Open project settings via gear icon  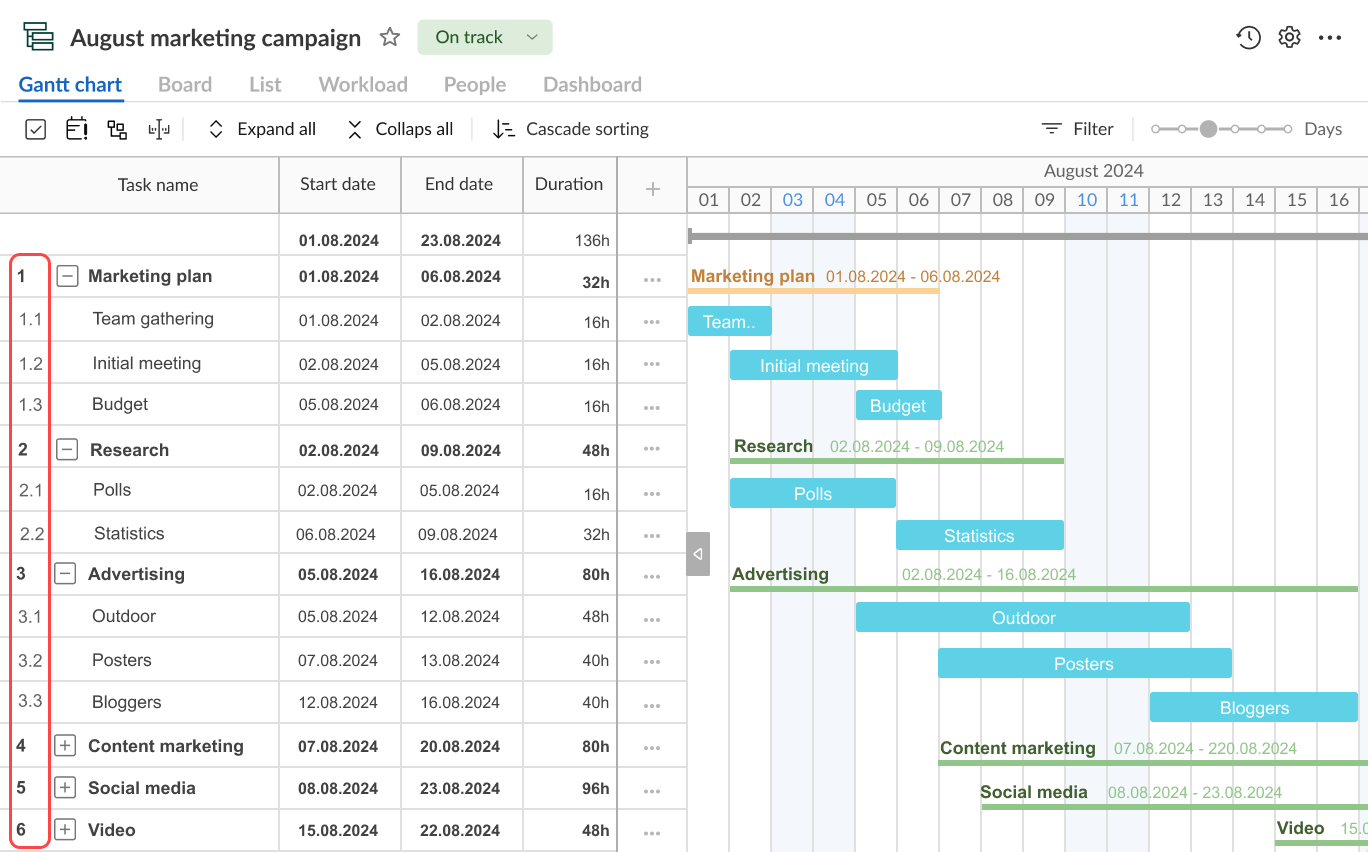(1289, 36)
